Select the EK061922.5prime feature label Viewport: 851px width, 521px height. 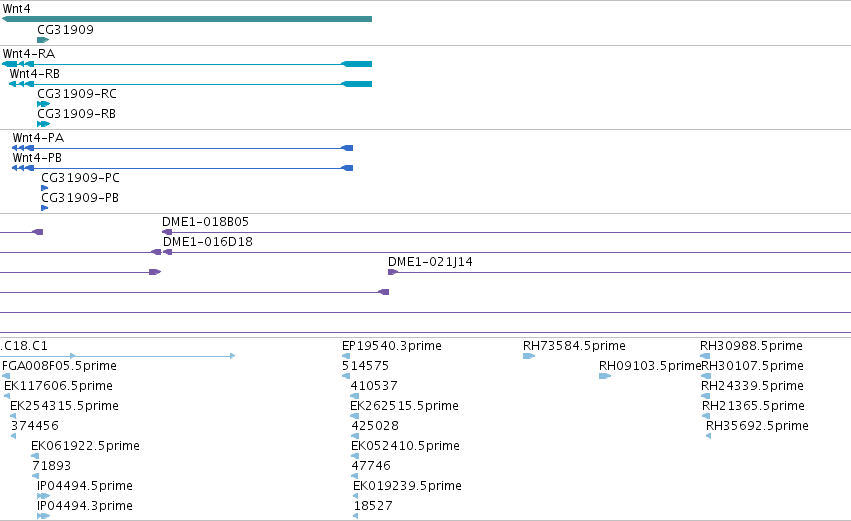click(85, 446)
